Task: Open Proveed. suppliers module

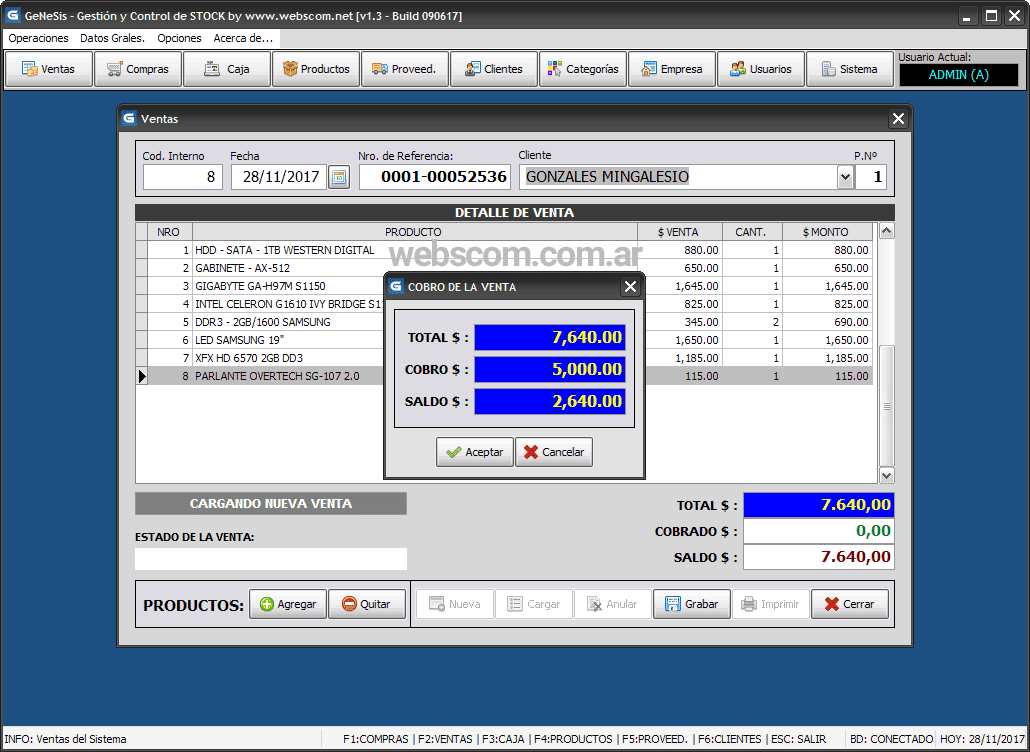Action: (405, 69)
